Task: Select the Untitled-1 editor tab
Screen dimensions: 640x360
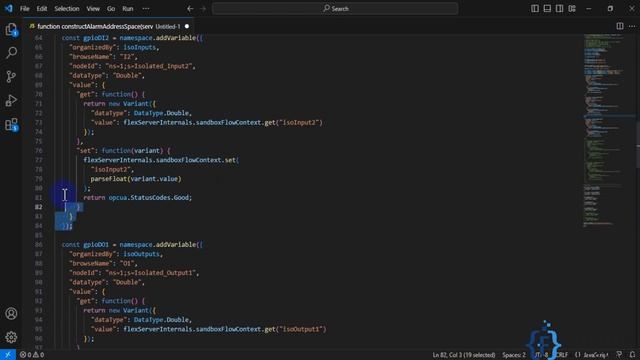Action: [x=109, y=26]
